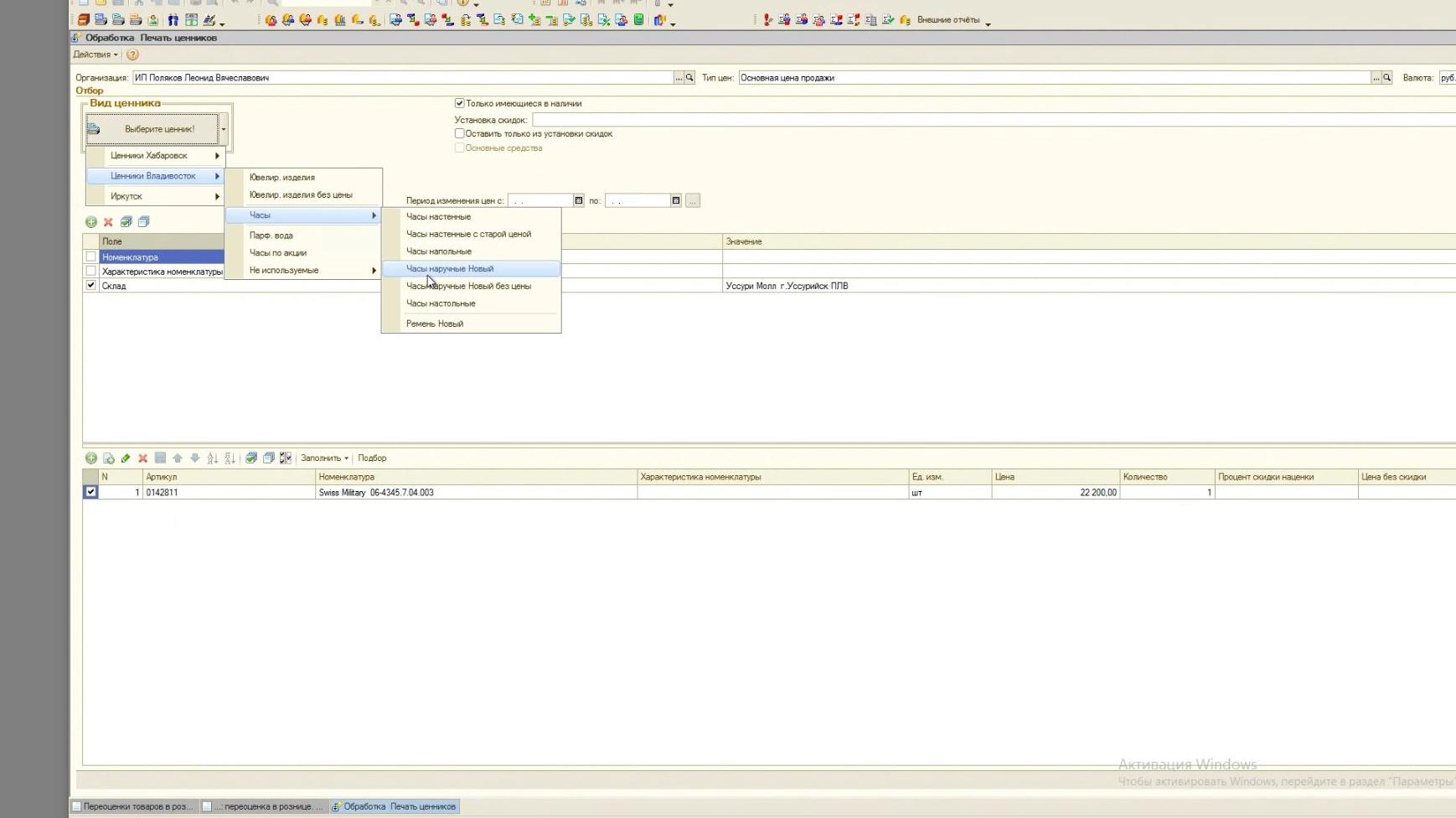Image resolution: width=1456 pixels, height=818 pixels.
Task: Select Часы настенные с старой ценой
Action: [472, 234]
